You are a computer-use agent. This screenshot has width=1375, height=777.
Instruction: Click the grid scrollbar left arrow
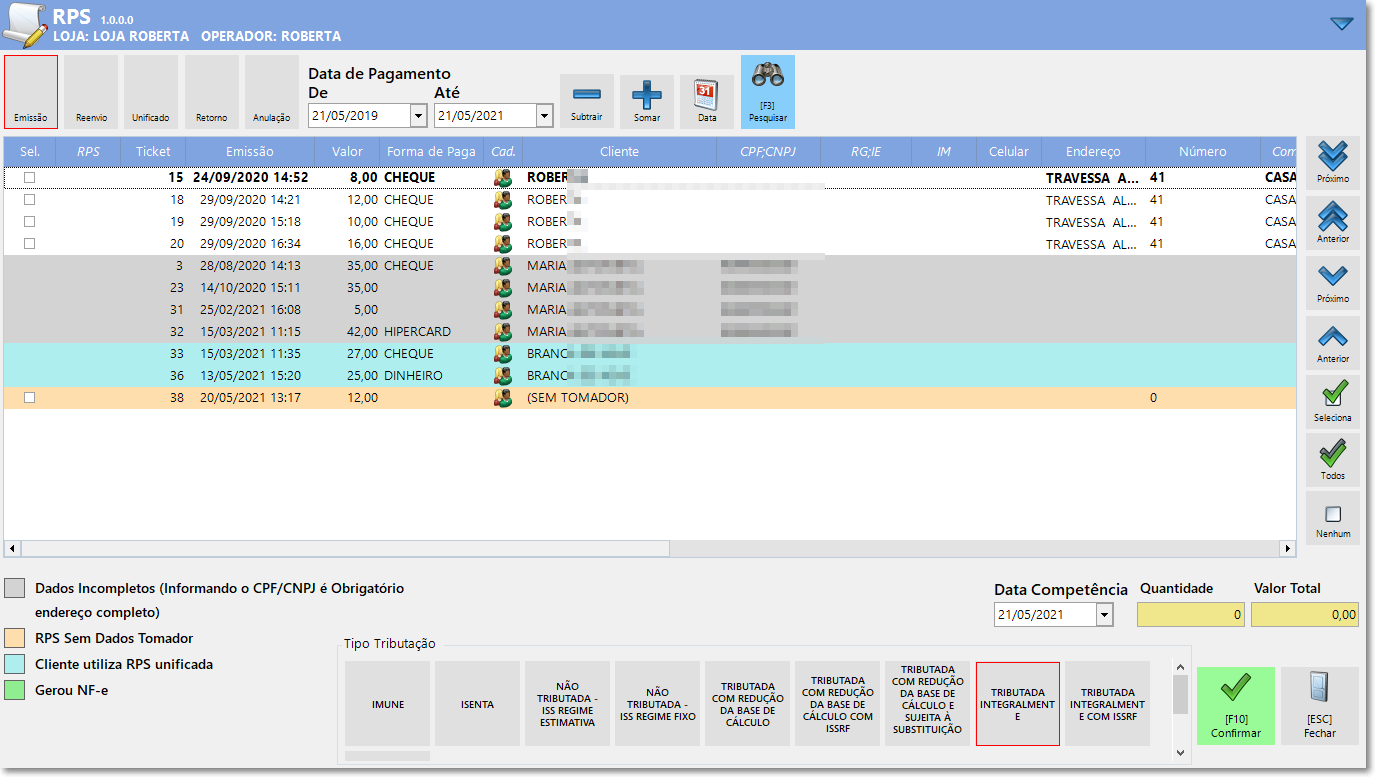click(x=12, y=548)
